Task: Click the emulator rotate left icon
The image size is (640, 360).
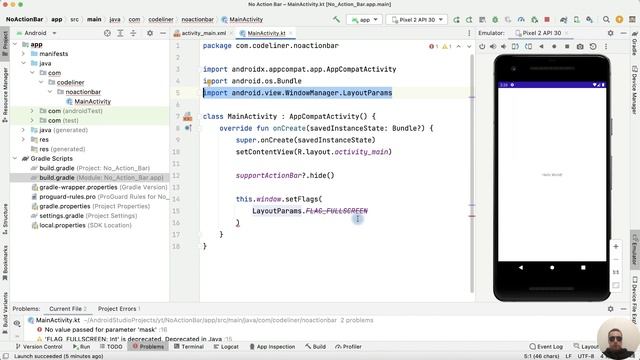Action: coord(516,47)
